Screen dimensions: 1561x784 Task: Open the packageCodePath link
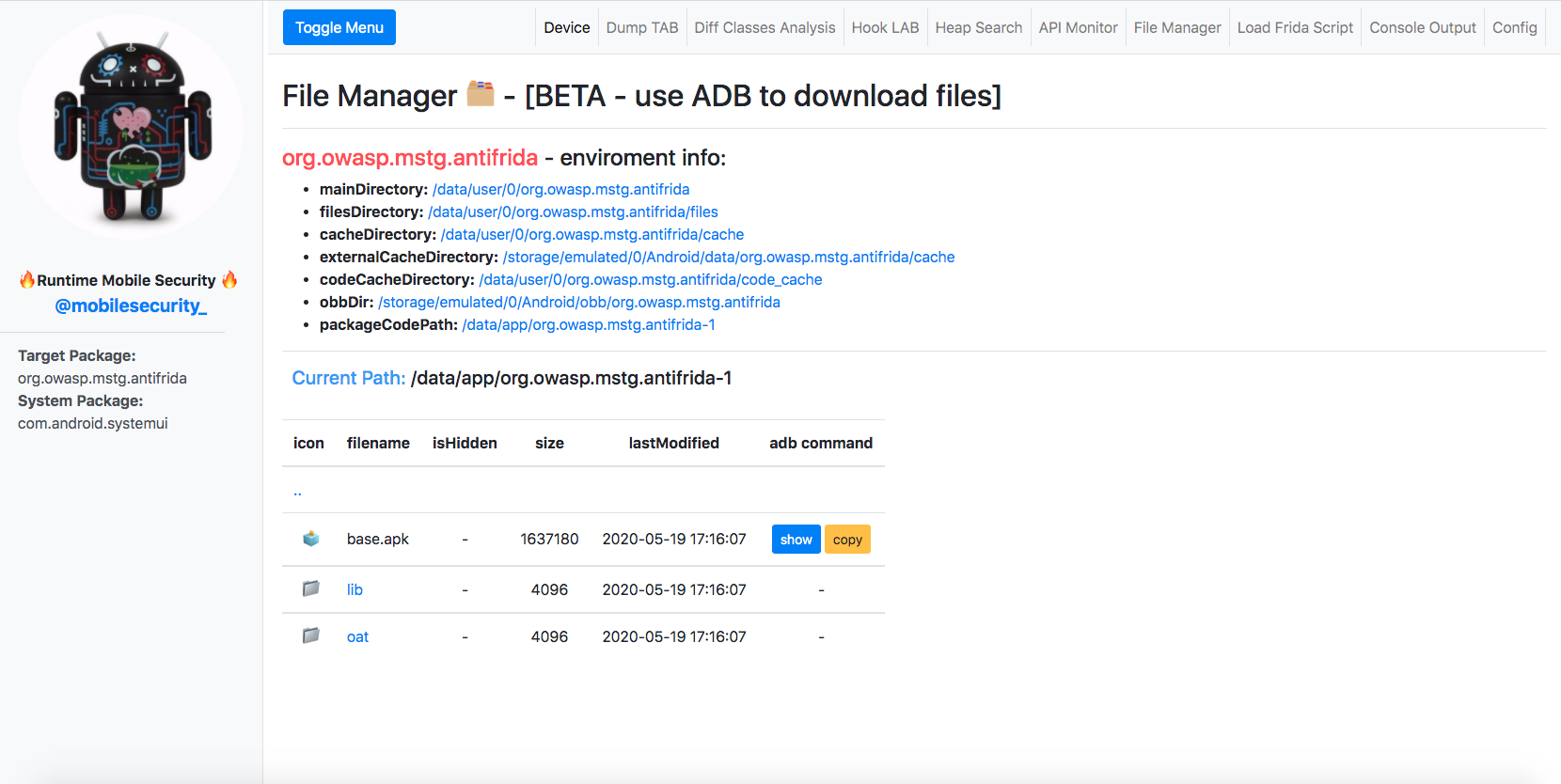point(589,324)
